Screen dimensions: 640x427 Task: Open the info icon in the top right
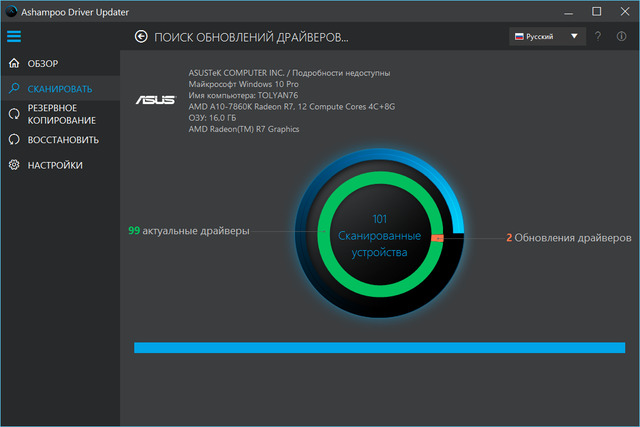coord(623,37)
